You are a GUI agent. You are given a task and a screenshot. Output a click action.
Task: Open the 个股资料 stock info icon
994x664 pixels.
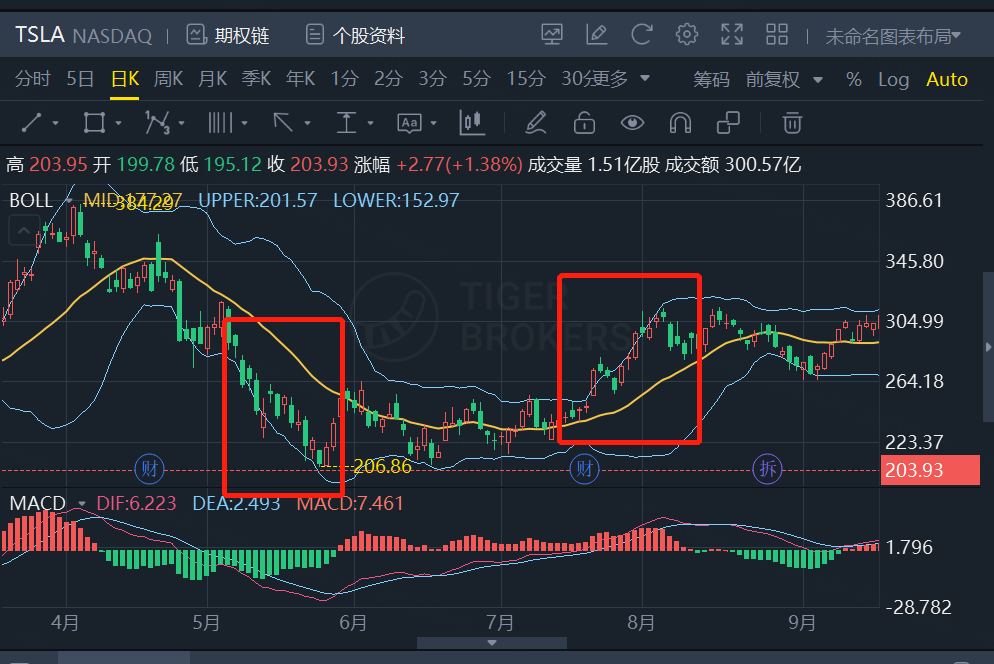[x=314, y=34]
